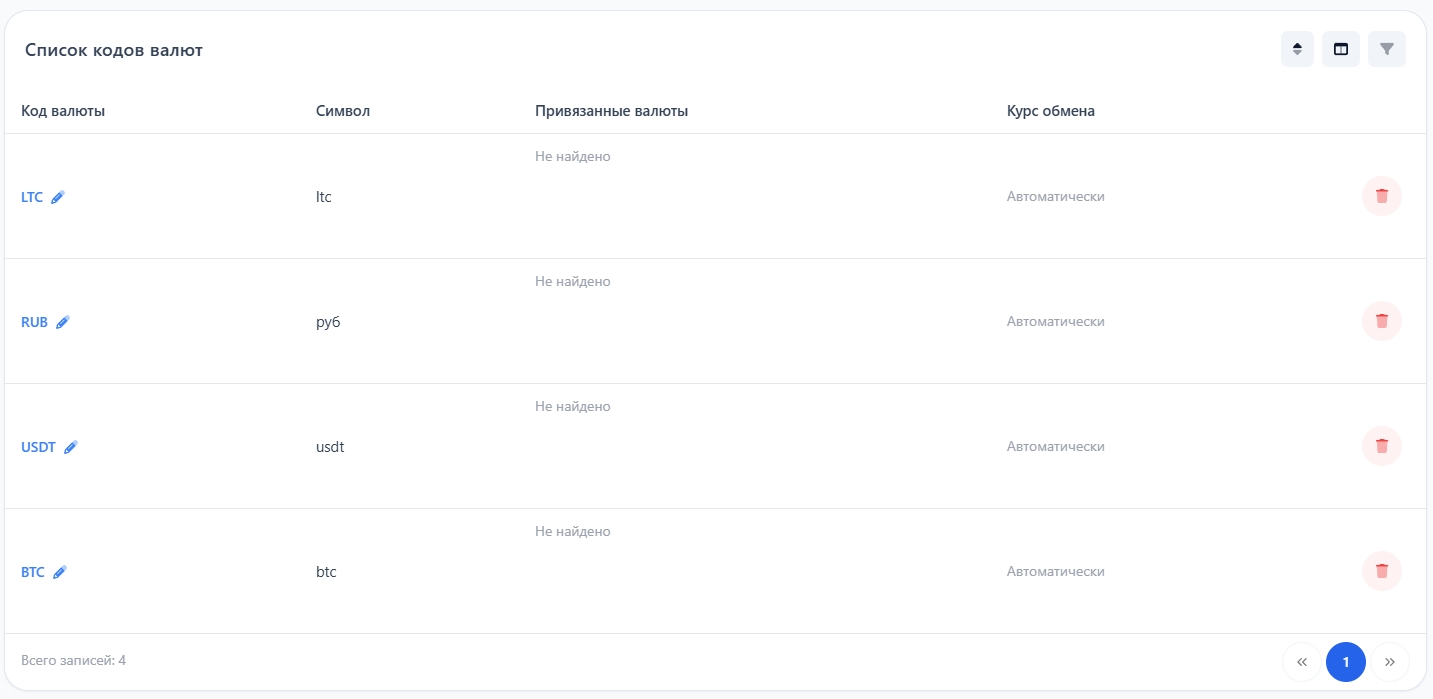Delete the LTC currency row
This screenshot has height=699, width=1433.
tap(1381, 196)
